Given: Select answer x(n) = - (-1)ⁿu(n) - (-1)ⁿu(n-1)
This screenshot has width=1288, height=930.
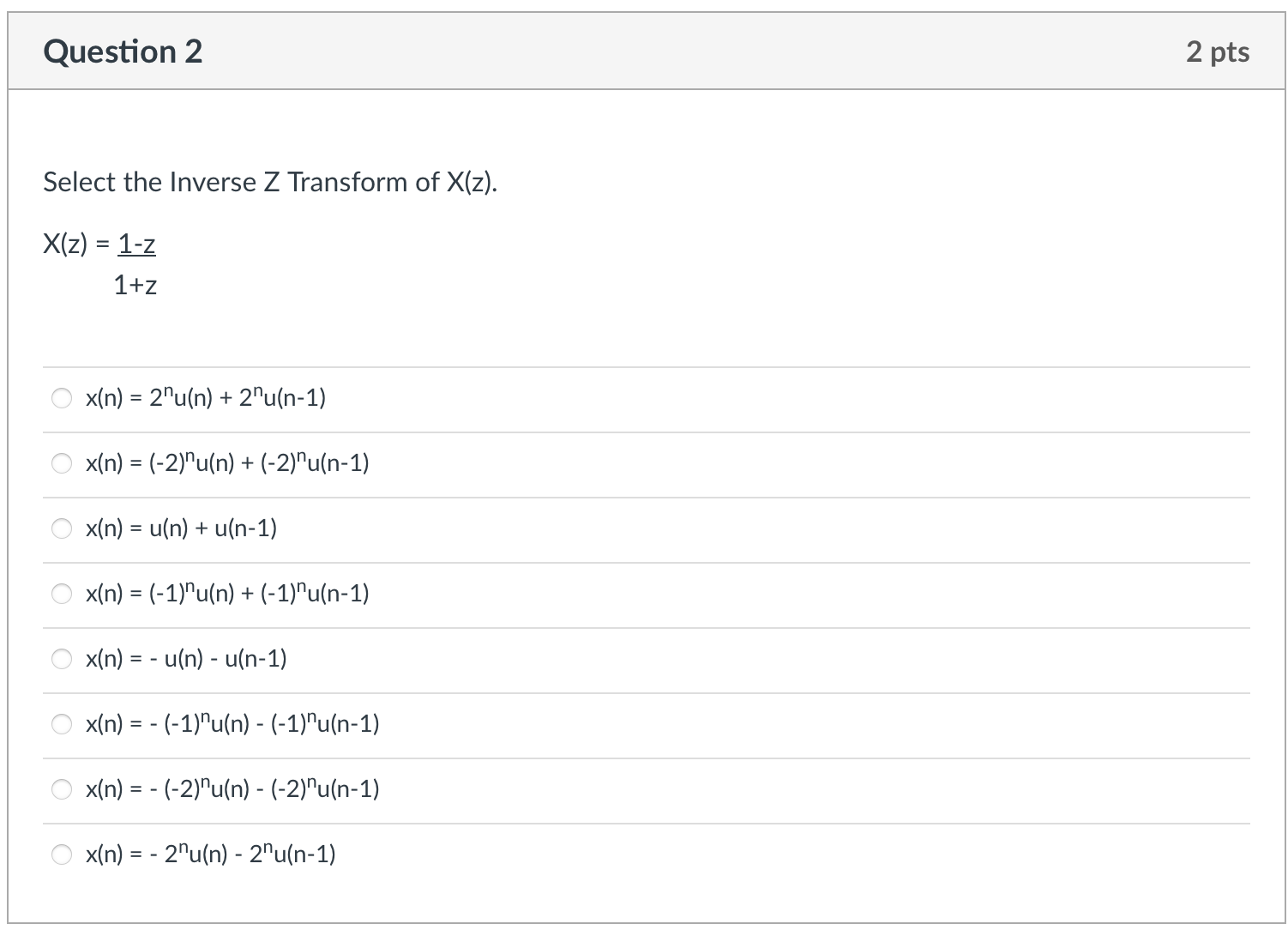Looking at the screenshot, I should click(61, 724).
